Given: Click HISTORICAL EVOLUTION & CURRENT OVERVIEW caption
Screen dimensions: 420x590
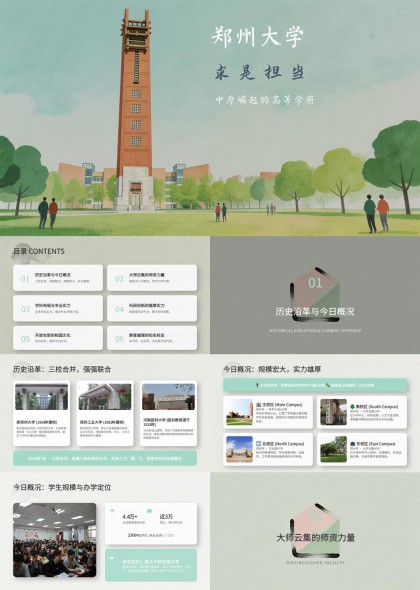Looking at the screenshot, I should click(x=315, y=330).
